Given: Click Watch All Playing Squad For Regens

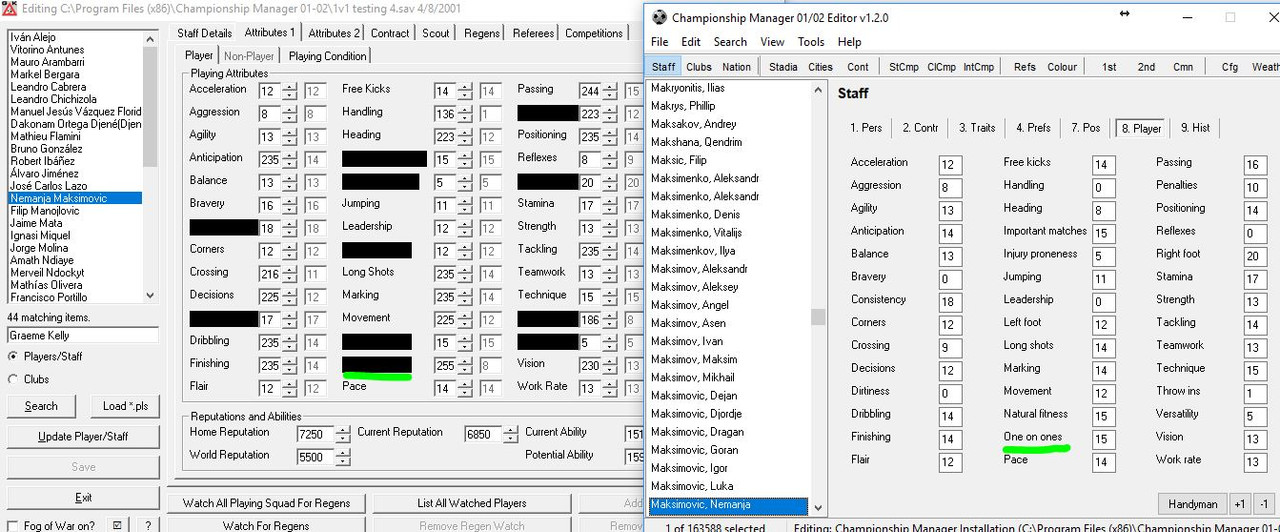Looking at the screenshot, I should click(x=266, y=503).
